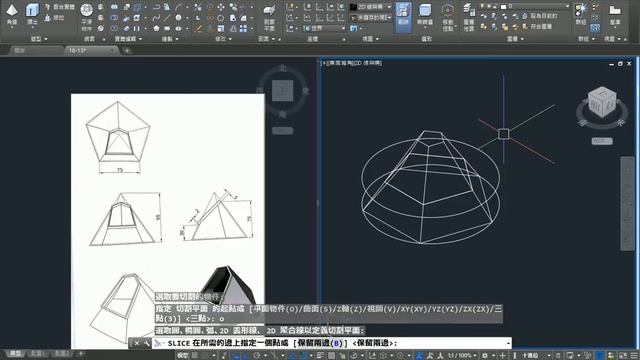
Task: Expand the Groups (群組) panel dropdown
Action: coord(587,39)
